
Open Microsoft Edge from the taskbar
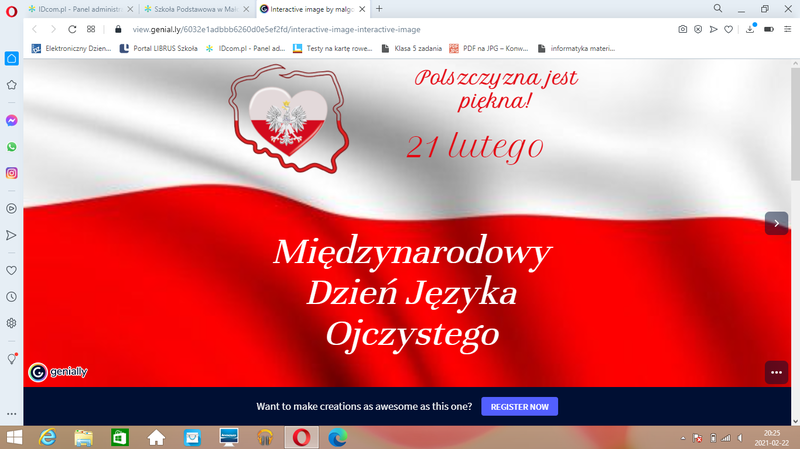point(336,437)
